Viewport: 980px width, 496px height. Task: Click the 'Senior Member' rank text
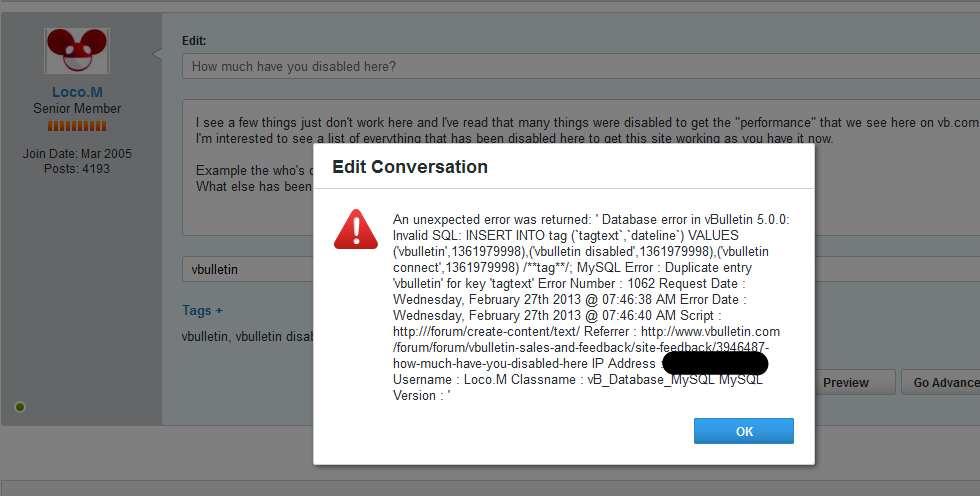77,108
